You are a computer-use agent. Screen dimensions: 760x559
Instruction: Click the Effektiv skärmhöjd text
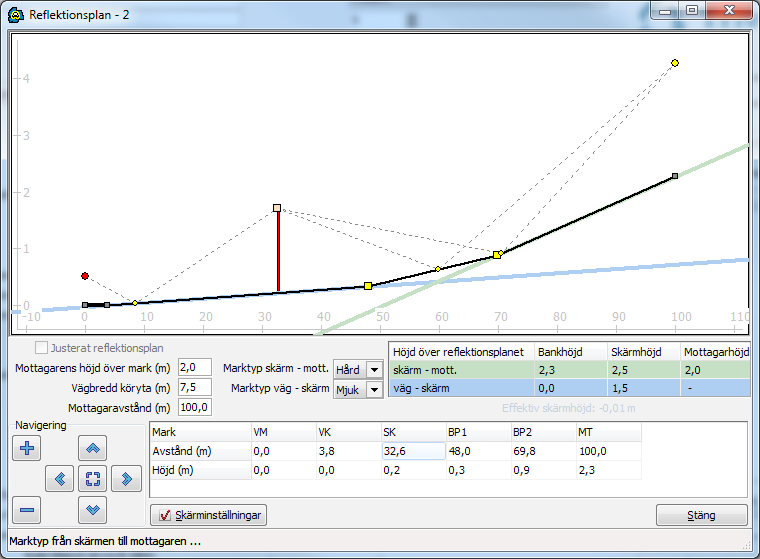pyautogui.click(x=568, y=408)
